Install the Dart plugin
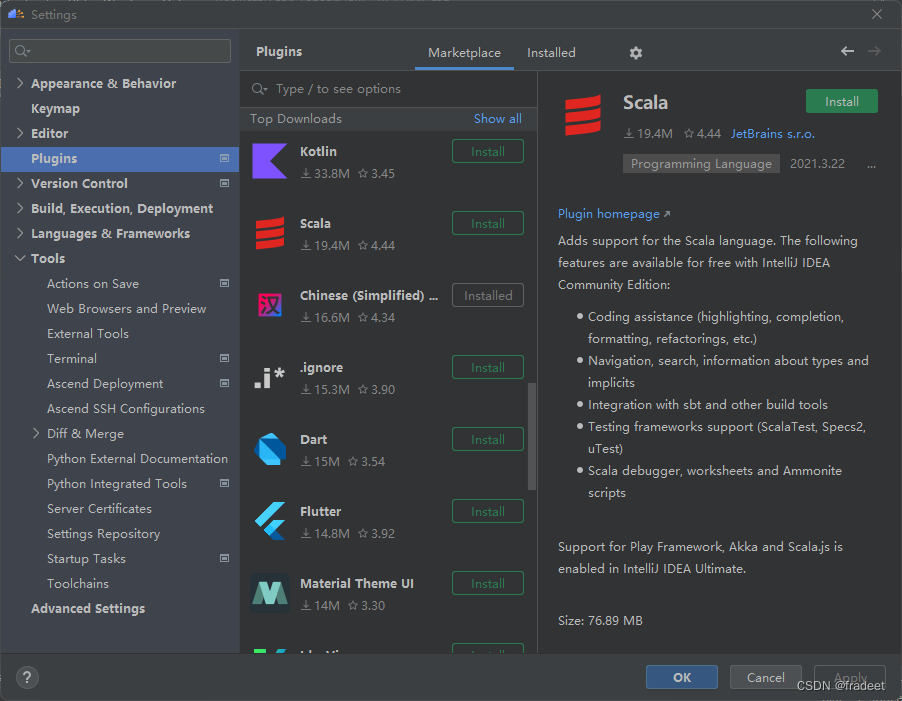902x701 pixels. click(488, 439)
